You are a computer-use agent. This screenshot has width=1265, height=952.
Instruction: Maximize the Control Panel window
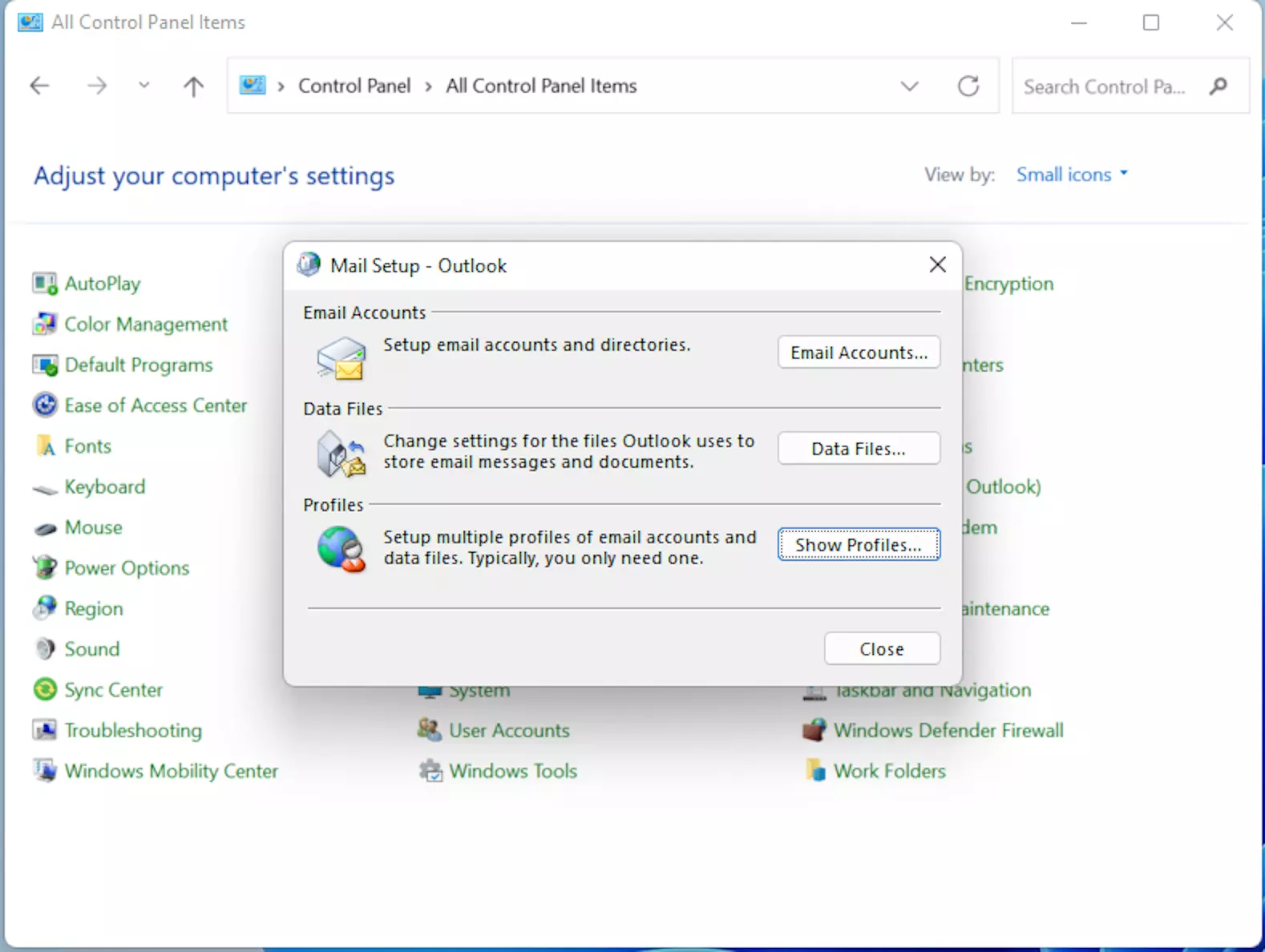(1150, 22)
